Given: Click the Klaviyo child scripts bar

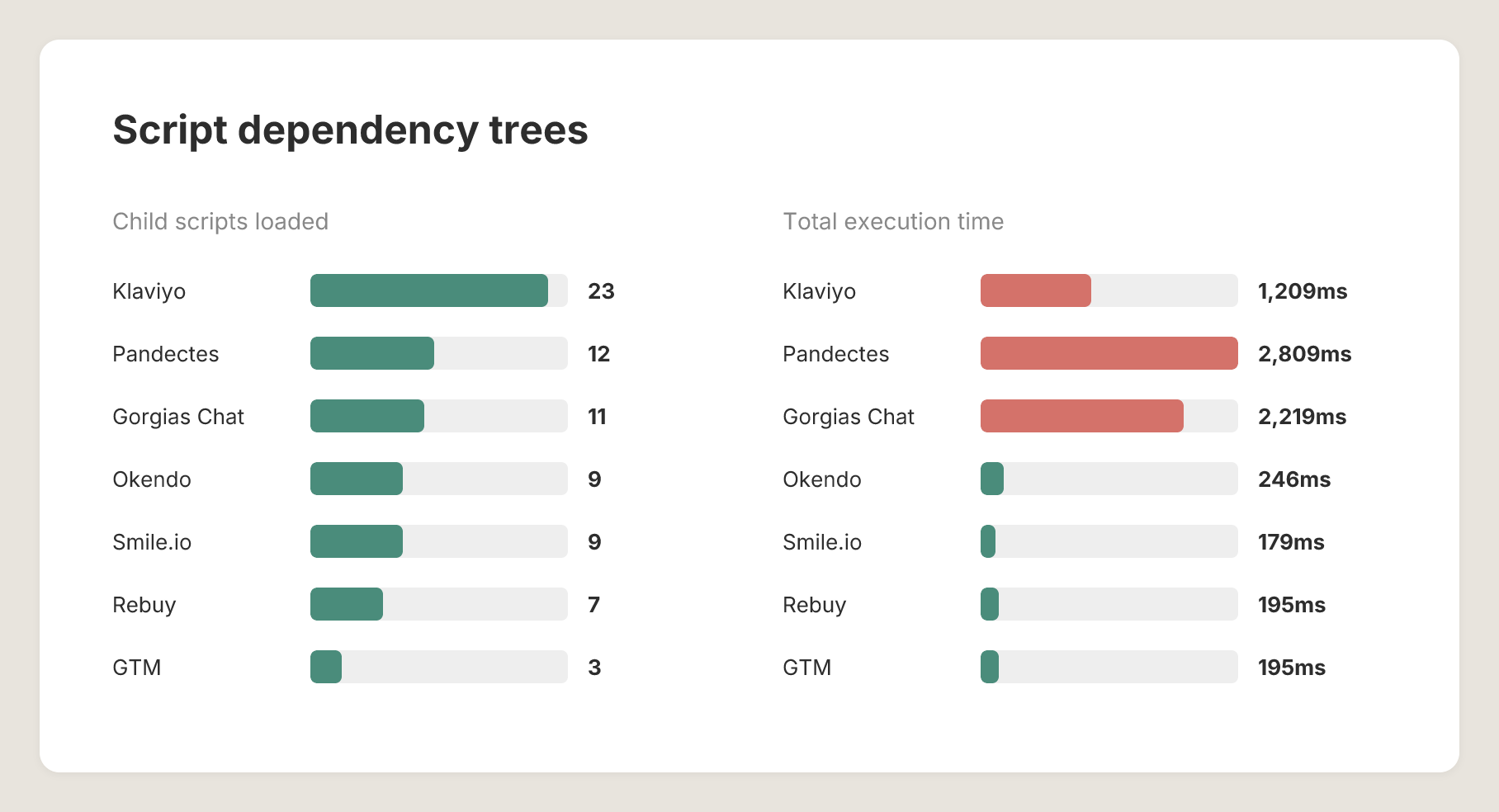Looking at the screenshot, I should [x=428, y=290].
